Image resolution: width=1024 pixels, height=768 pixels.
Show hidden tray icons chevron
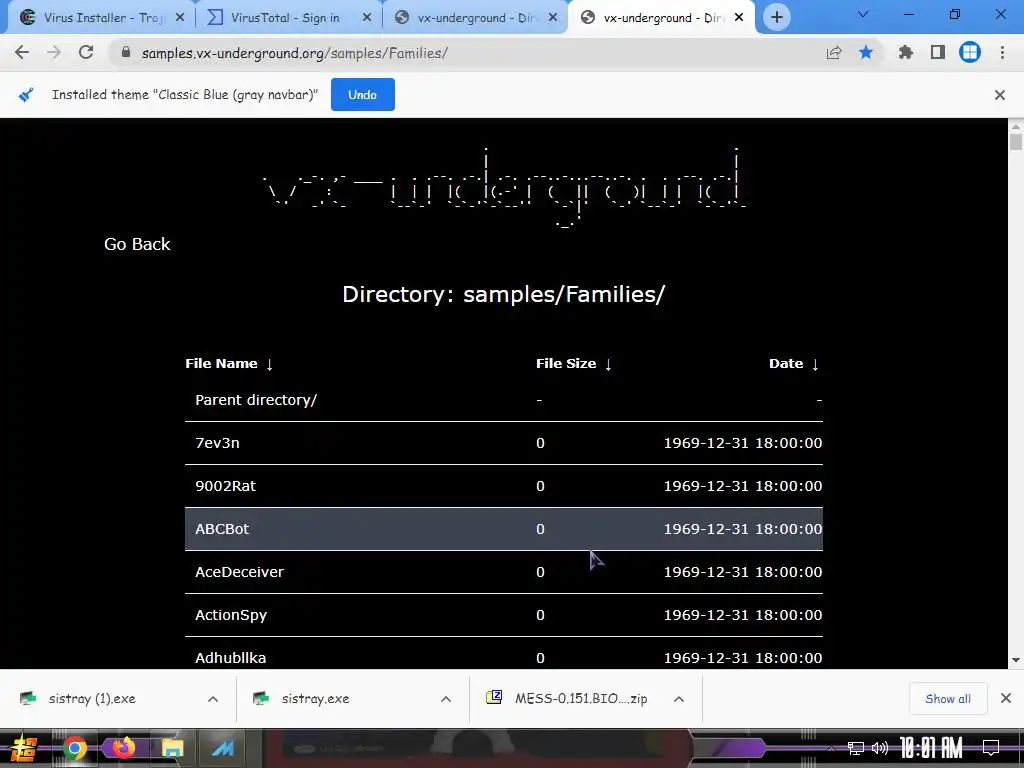click(x=831, y=748)
